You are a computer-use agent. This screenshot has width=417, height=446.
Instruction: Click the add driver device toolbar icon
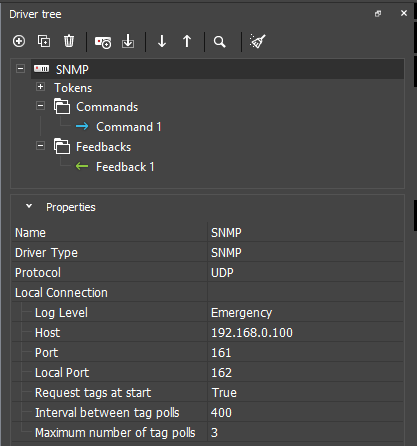click(x=103, y=42)
